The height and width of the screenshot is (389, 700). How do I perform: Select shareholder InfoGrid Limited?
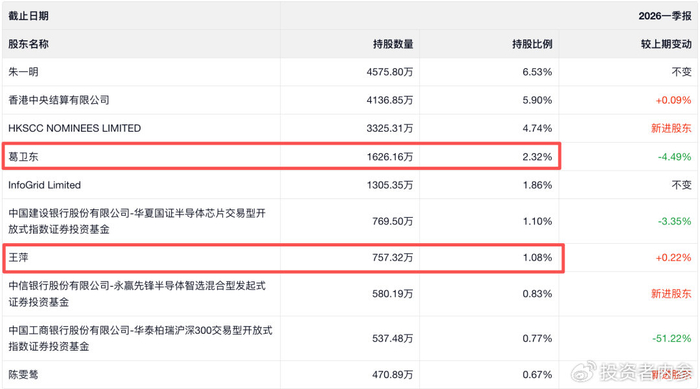pyautogui.click(x=45, y=185)
